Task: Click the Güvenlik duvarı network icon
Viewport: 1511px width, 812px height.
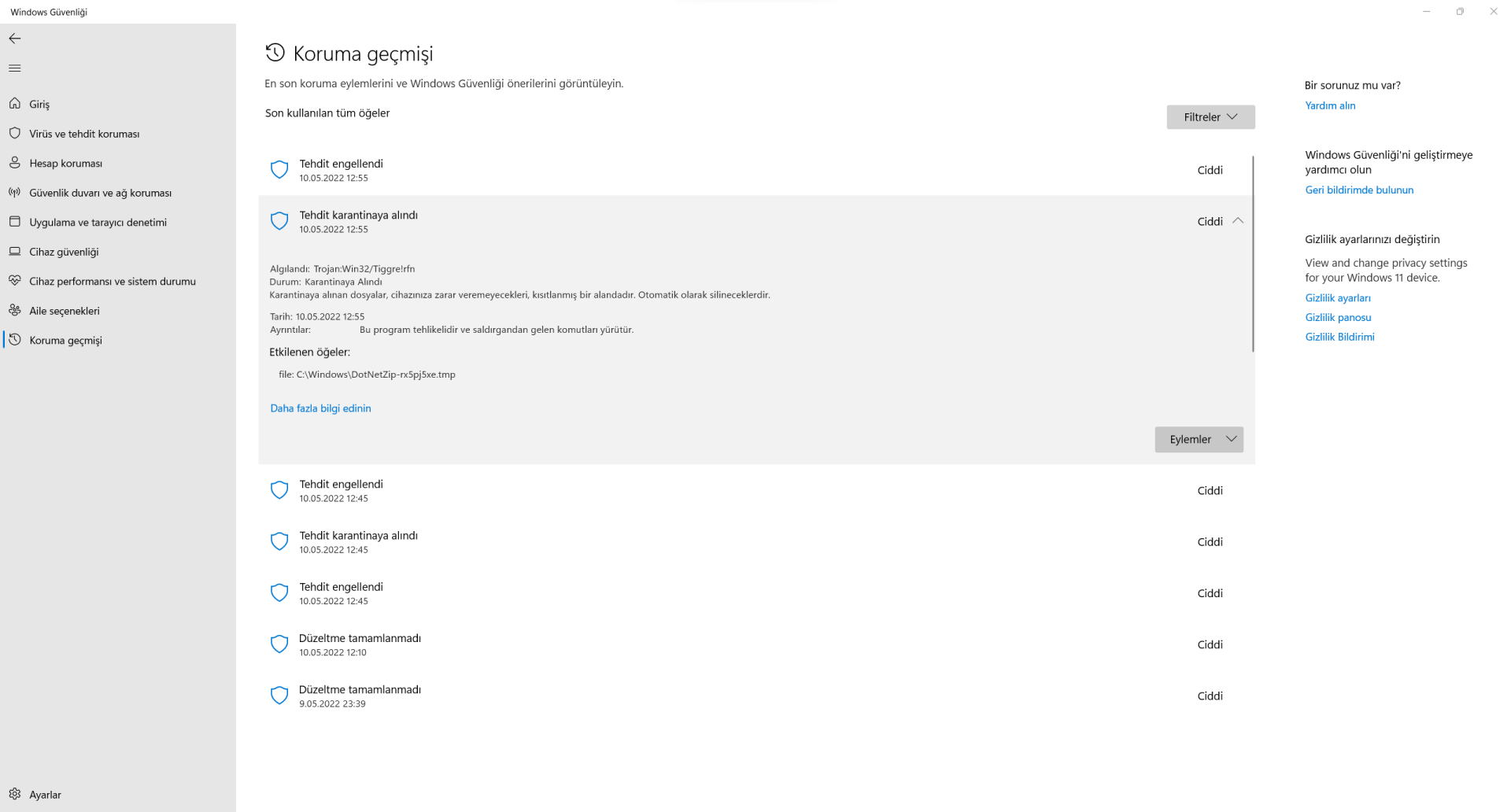Action: click(15, 193)
